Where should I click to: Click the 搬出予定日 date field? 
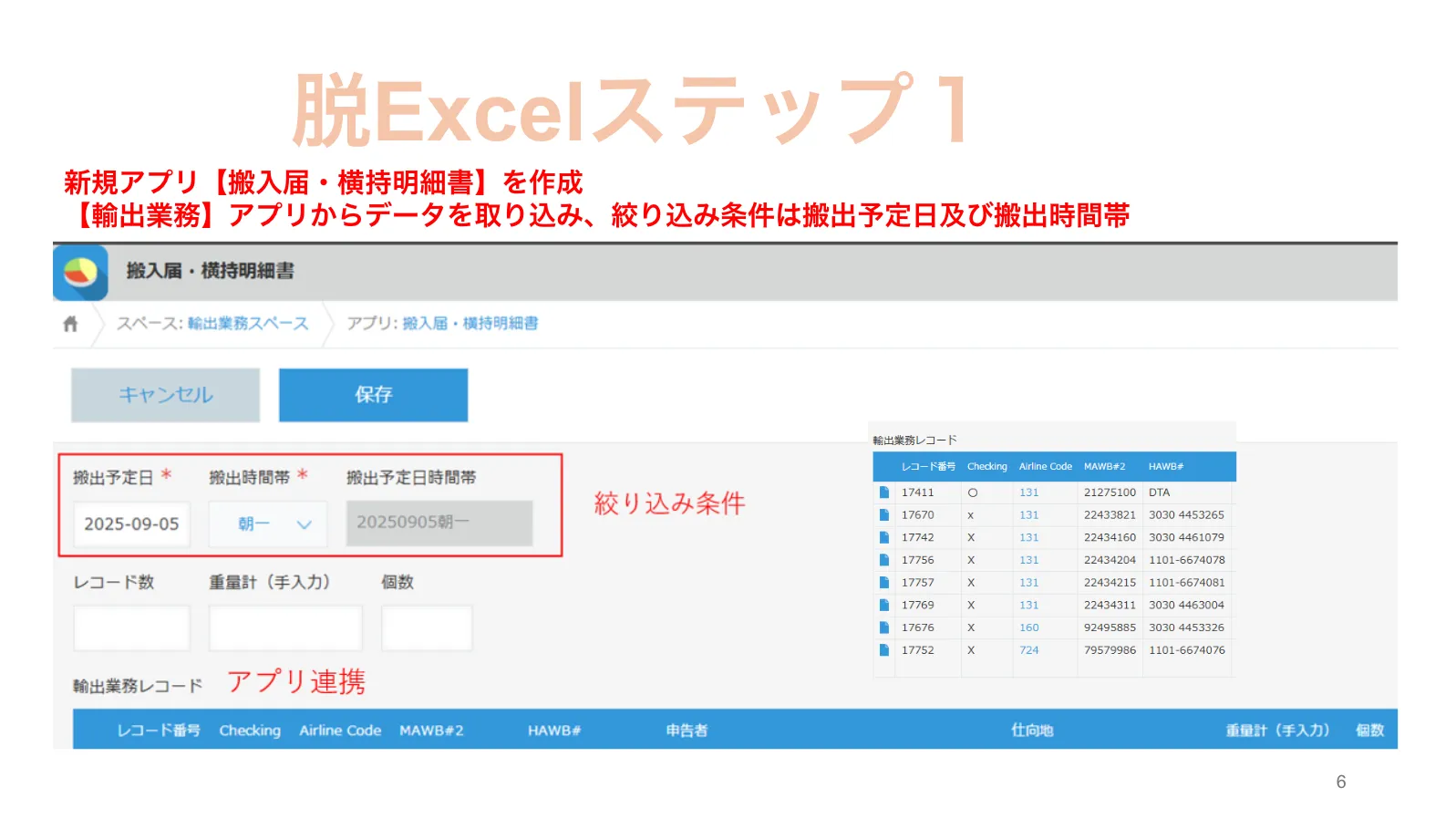point(131,524)
